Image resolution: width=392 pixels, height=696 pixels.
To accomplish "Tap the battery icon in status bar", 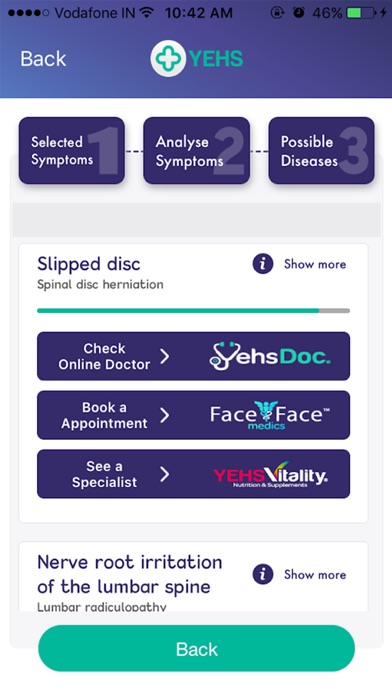I will (x=361, y=13).
